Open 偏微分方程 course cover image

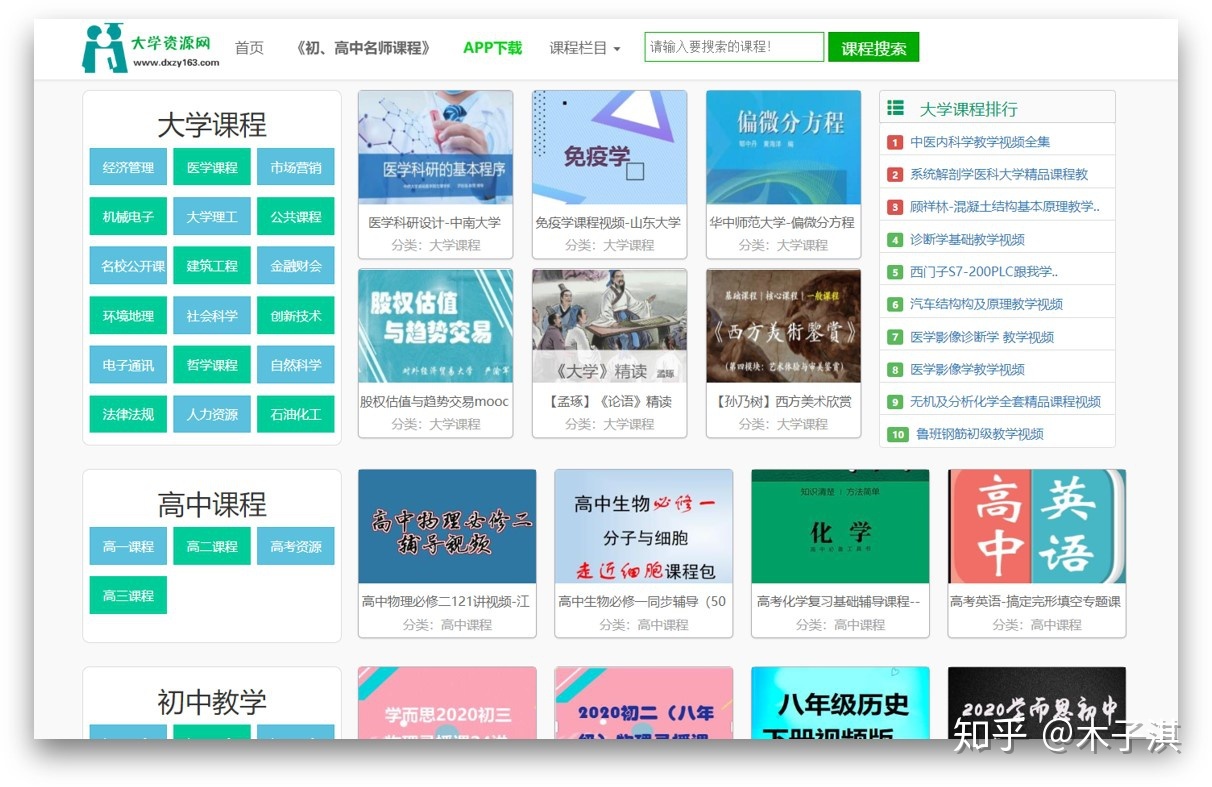pos(783,147)
